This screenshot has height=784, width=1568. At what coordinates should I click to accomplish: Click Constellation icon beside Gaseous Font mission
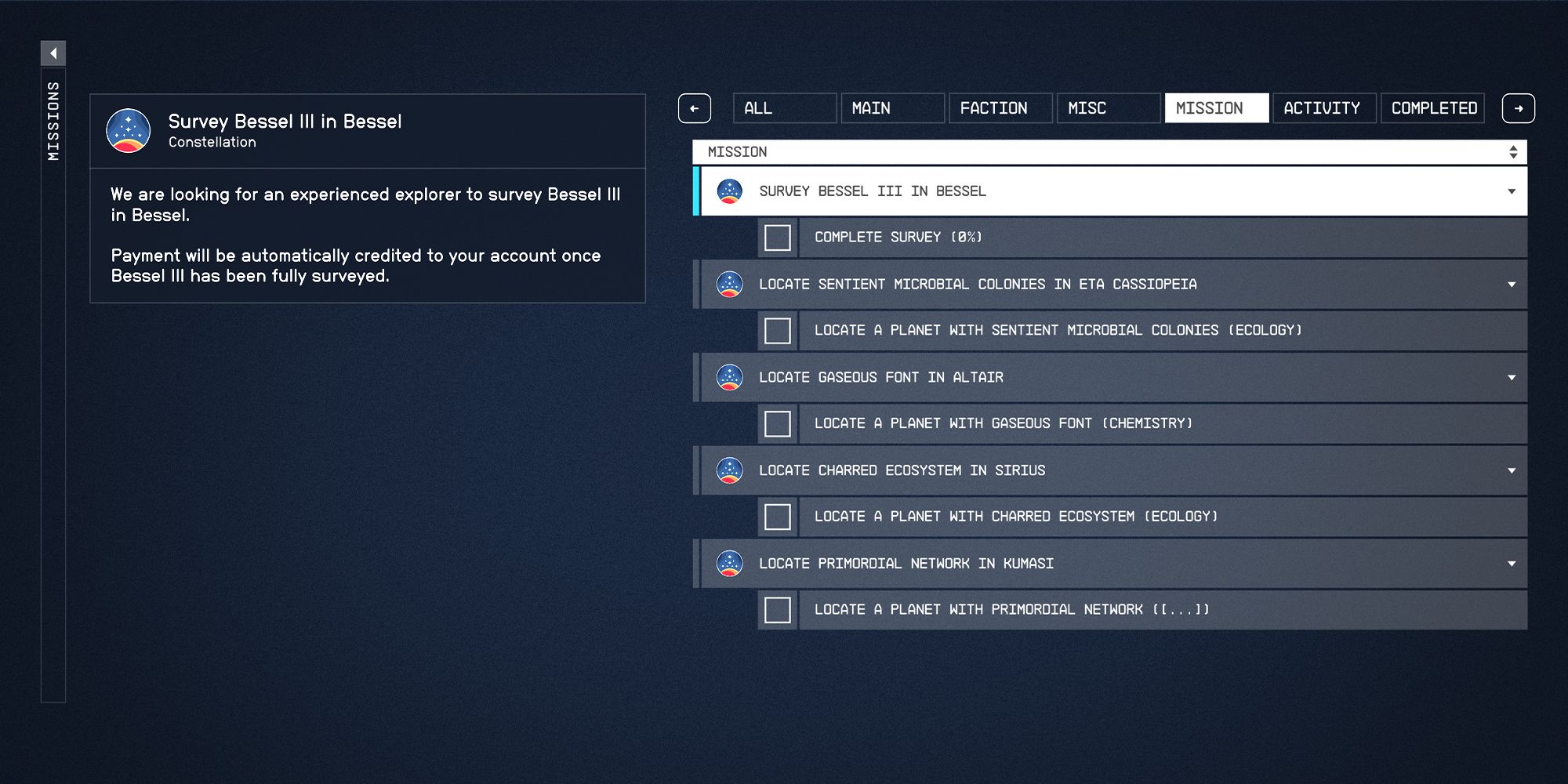point(730,378)
